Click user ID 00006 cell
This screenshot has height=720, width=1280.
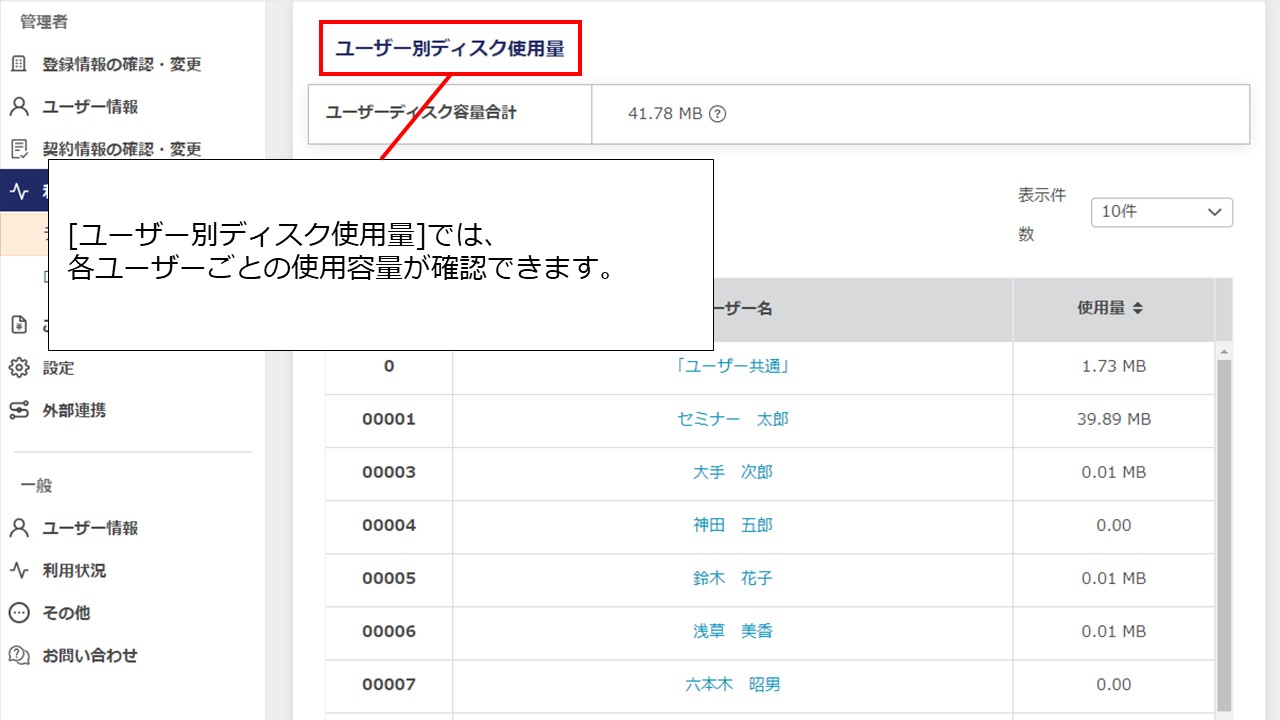389,631
